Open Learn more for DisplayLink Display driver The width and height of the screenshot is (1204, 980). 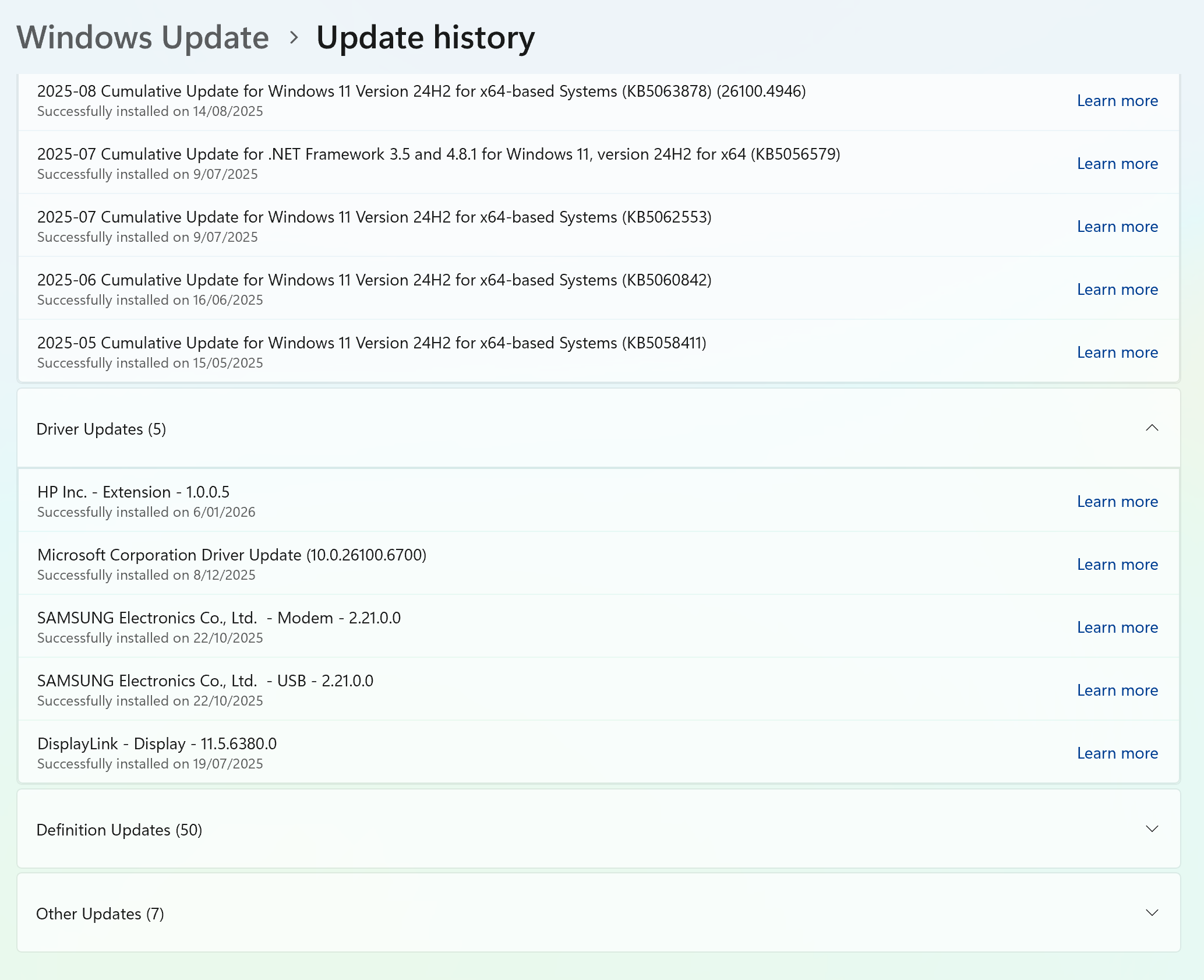pyautogui.click(x=1117, y=753)
